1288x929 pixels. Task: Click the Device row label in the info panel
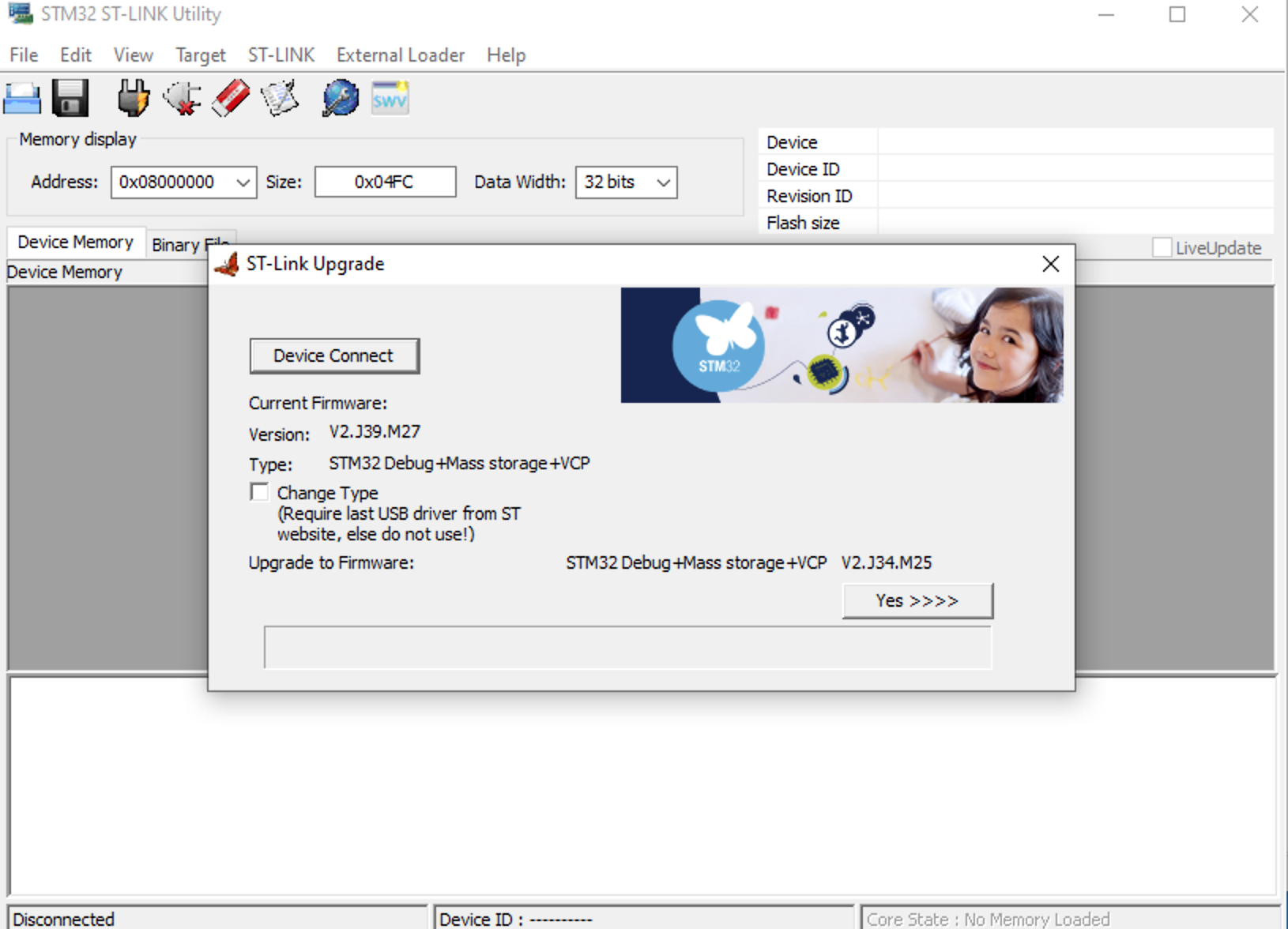point(792,142)
